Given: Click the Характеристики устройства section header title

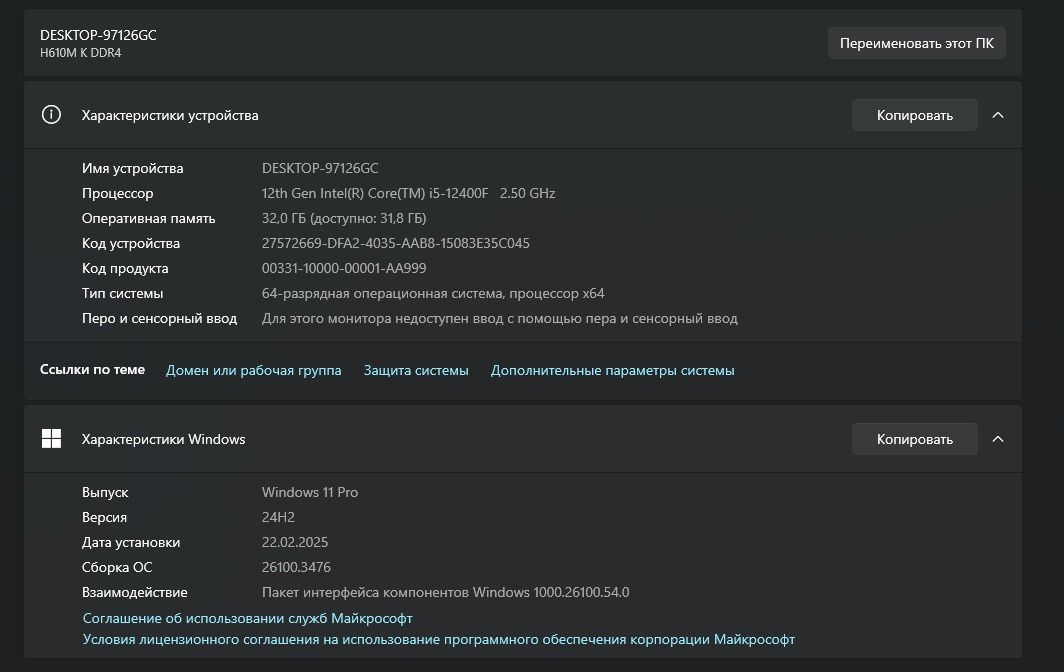Looking at the screenshot, I should (170, 115).
